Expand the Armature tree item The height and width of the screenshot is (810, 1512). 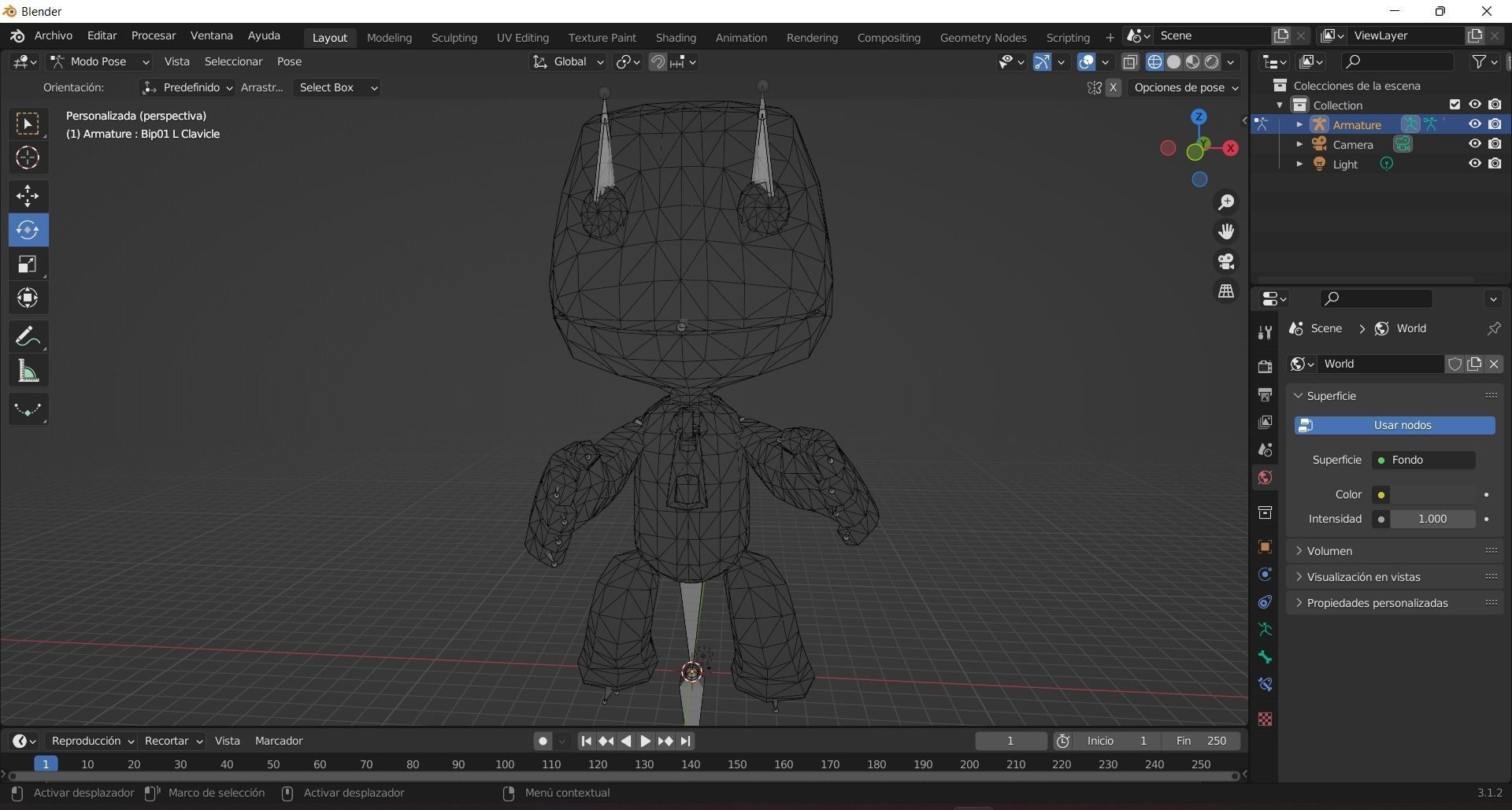click(1299, 124)
